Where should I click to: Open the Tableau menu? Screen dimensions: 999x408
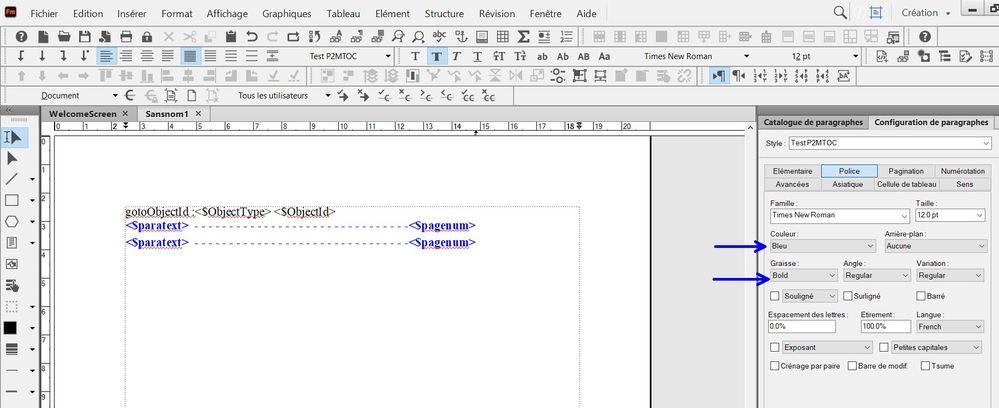[343, 13]
